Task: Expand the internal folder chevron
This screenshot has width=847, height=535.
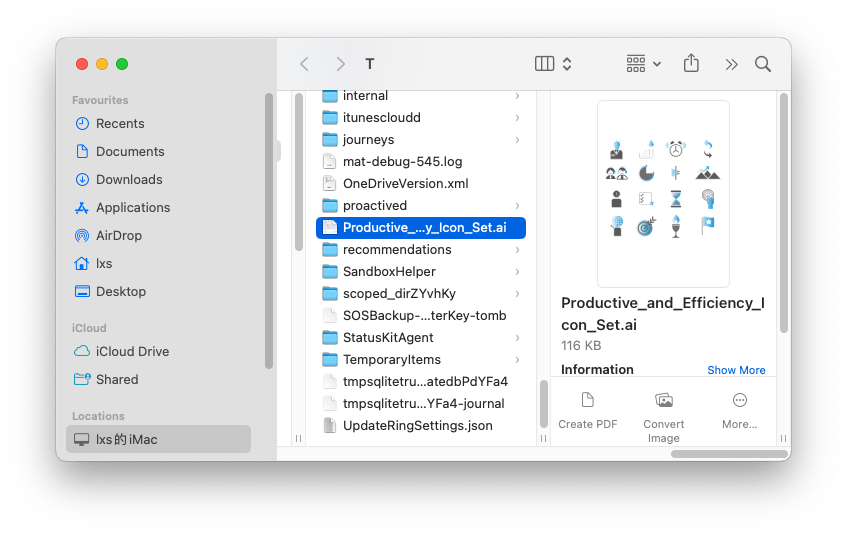Action: click(517, 96)
